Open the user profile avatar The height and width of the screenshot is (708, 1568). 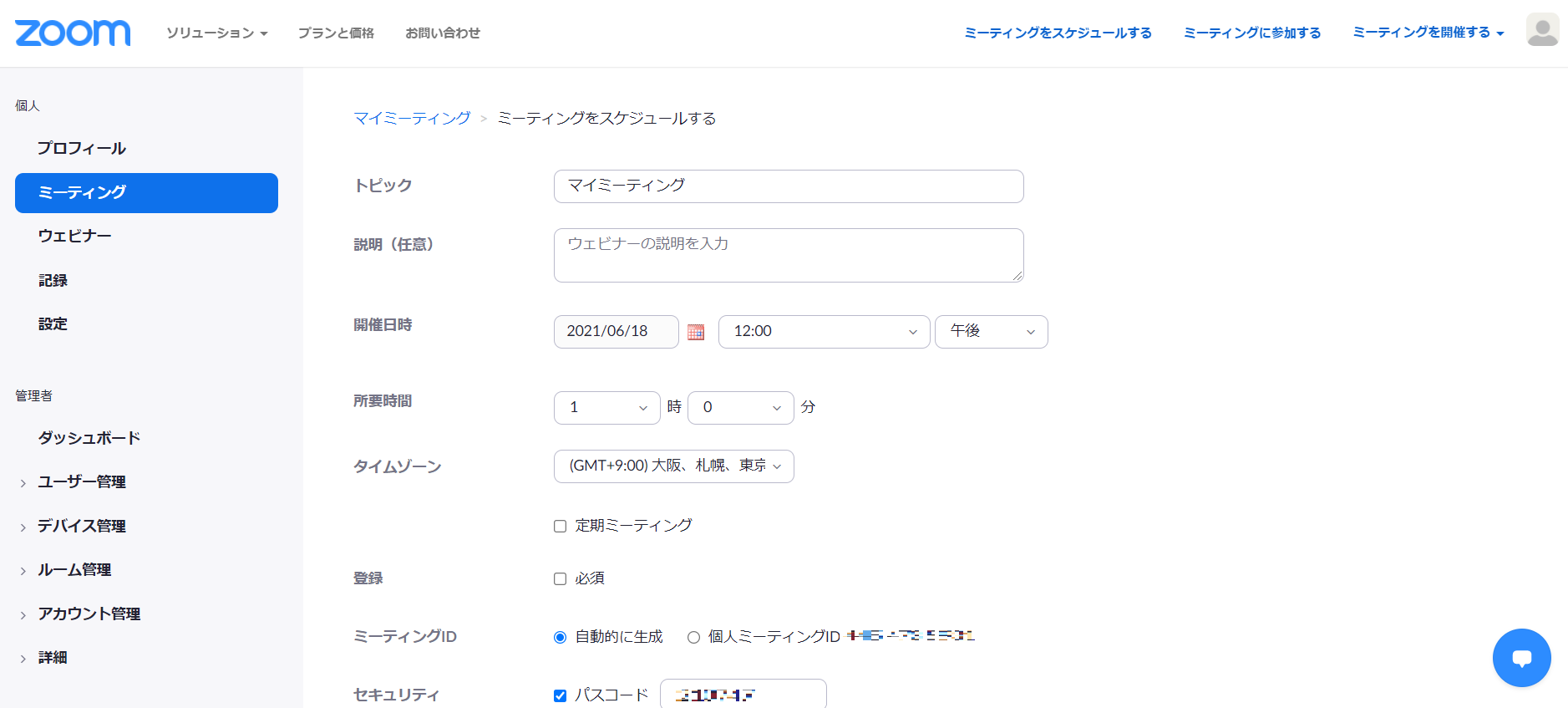(1542, 30)
